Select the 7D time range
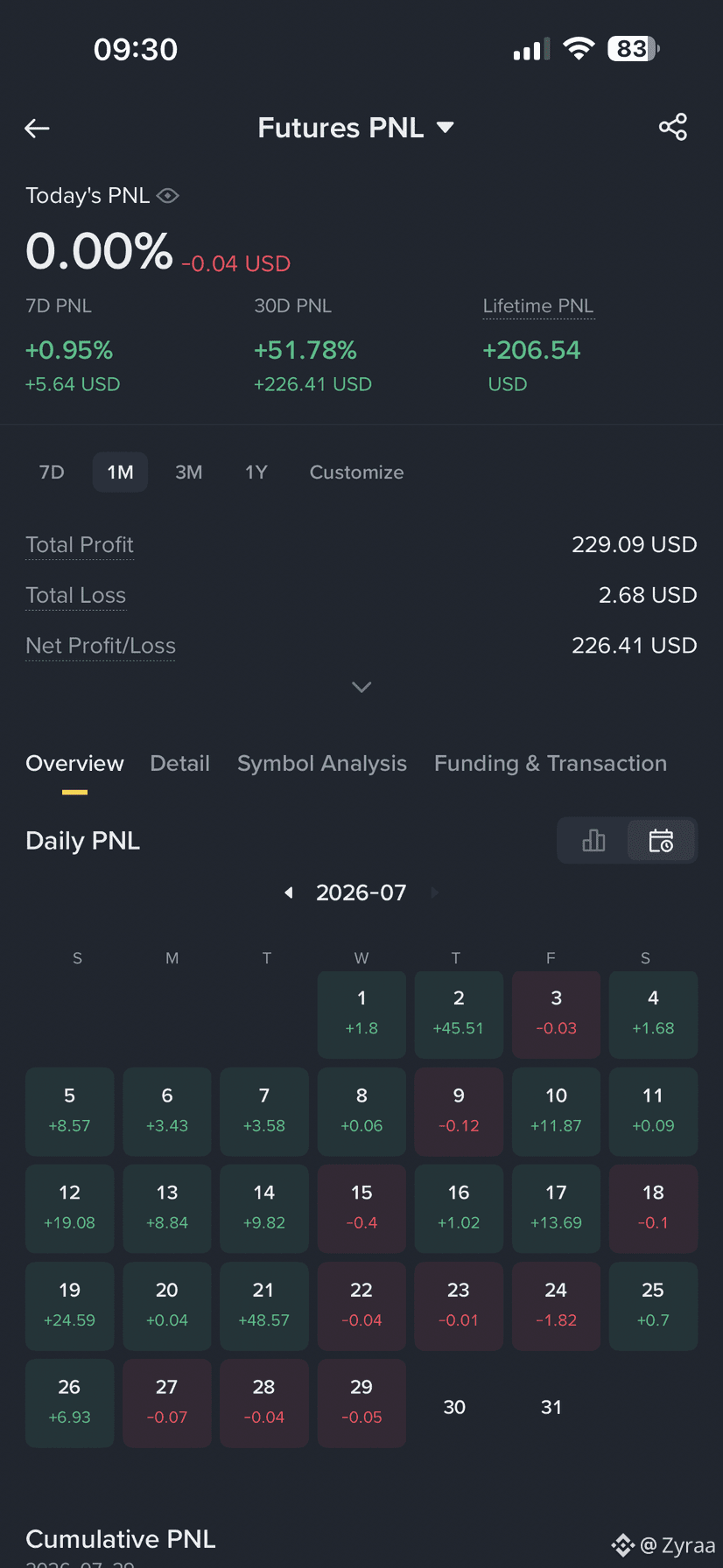 click(52, 472)
